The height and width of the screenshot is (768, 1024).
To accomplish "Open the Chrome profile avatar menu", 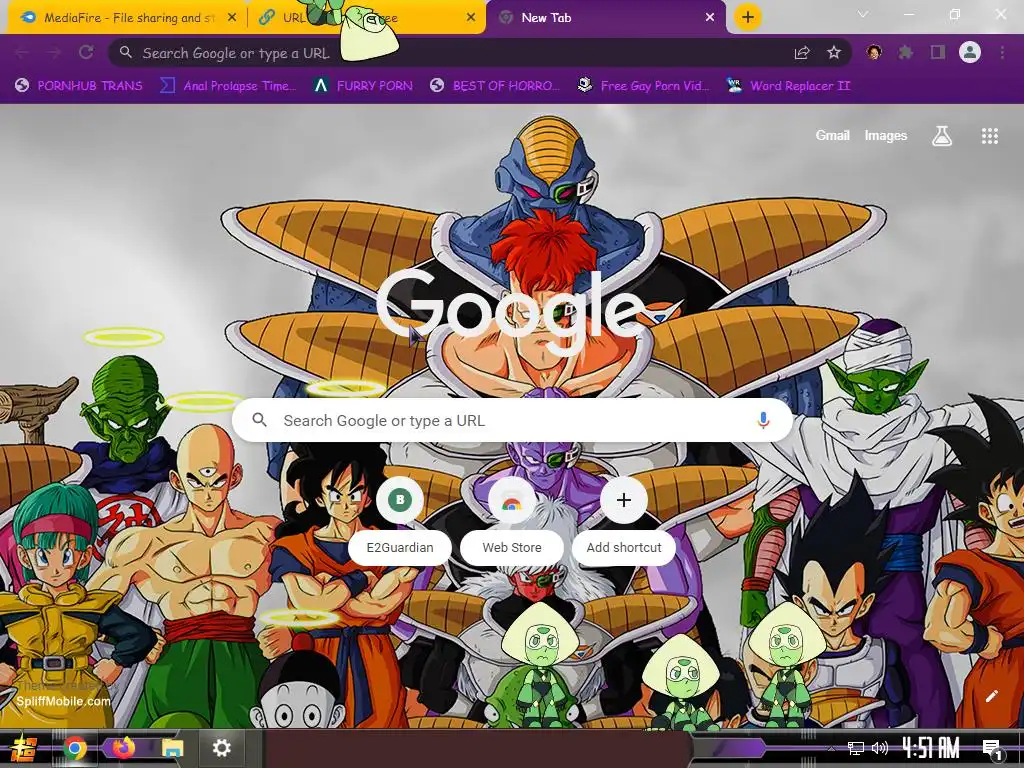I will pos(970,52).
